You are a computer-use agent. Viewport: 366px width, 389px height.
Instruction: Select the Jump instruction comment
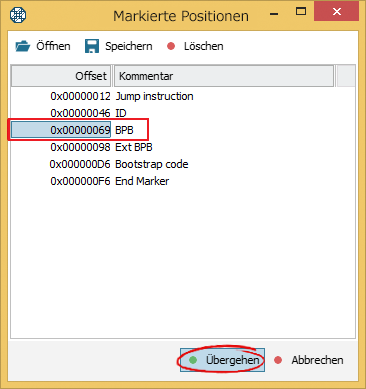click(154, 96)
